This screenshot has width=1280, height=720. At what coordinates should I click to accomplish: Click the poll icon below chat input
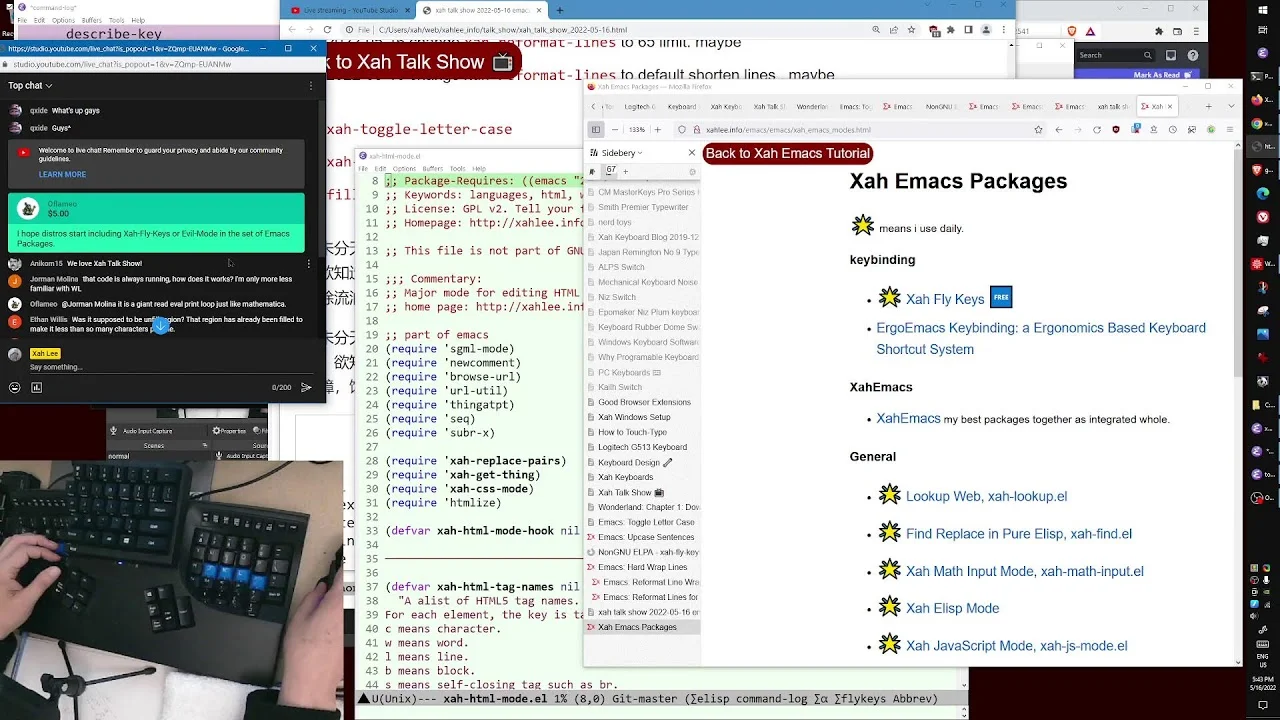37,388
